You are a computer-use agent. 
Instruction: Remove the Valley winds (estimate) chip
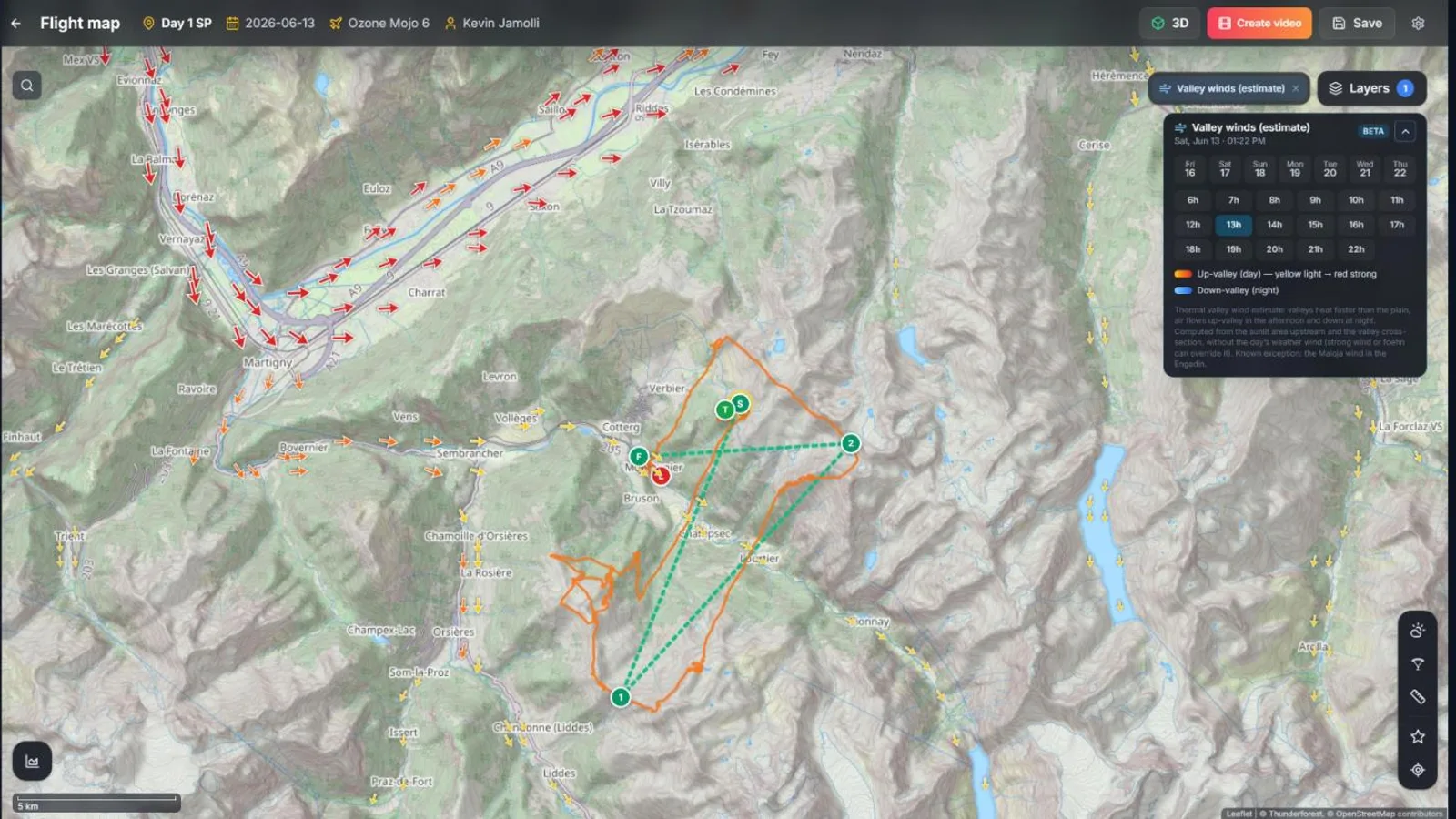[x=1296, y=88]
